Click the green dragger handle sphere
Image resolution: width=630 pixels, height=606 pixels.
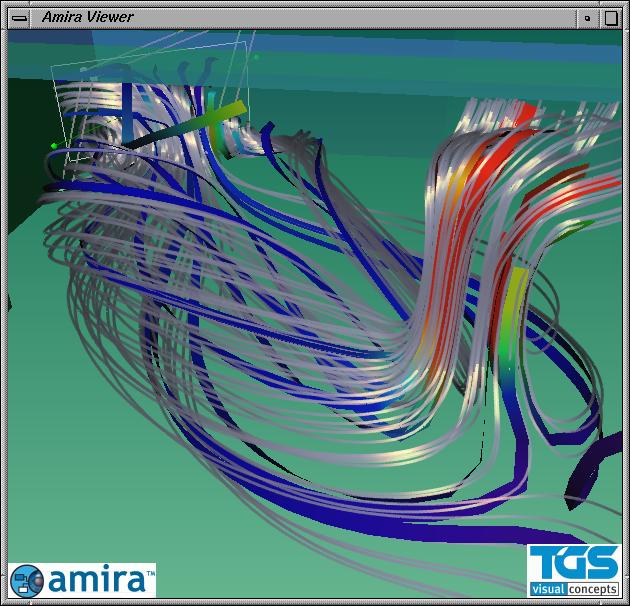coord(54,145)
